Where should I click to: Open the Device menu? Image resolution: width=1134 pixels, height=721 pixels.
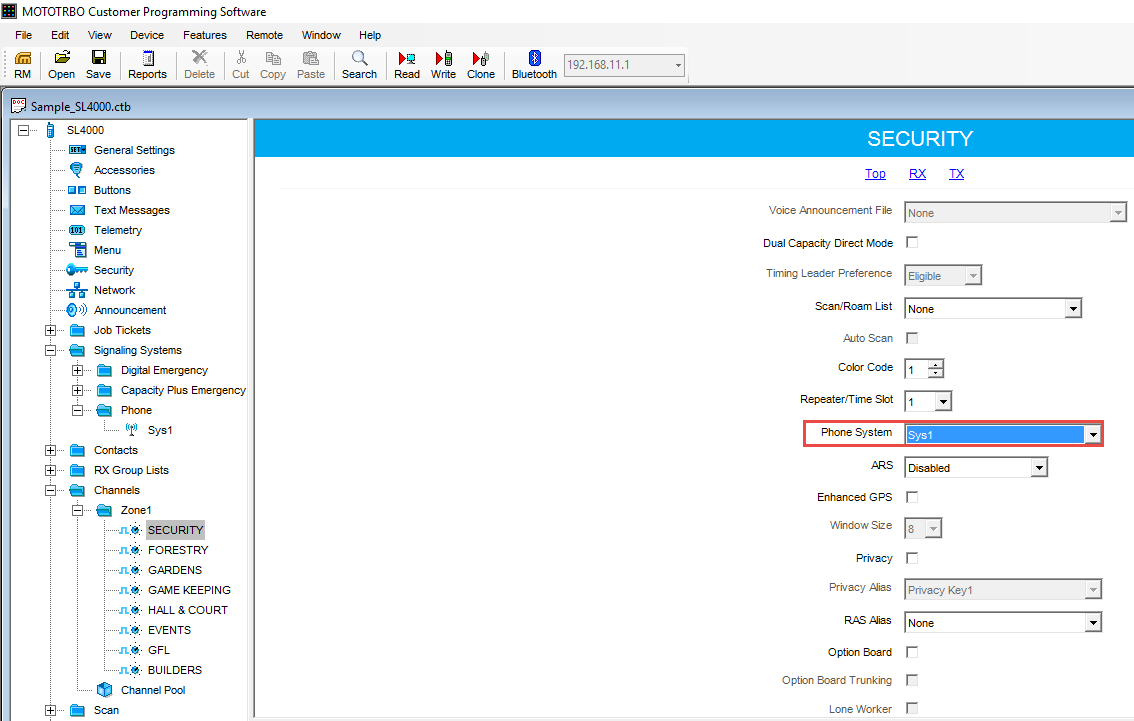(x=147, y=35)
